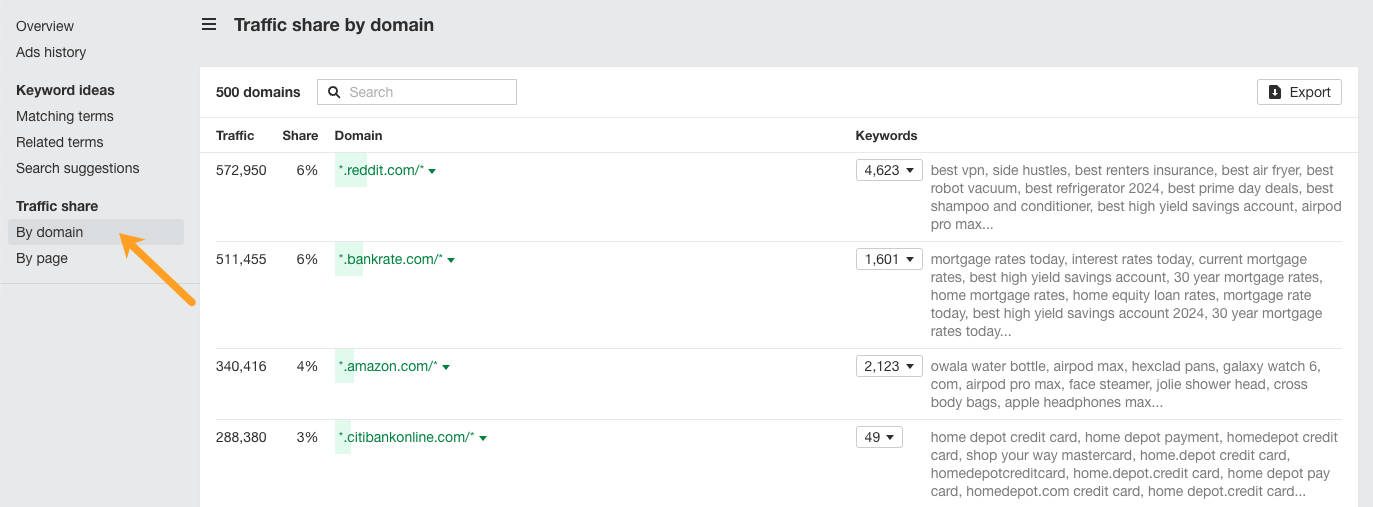Image resolution: width=1373 pixels, height=507 pixels.
Task: Expand the dropdown arrow next to citibankonline.com
Action: (483, 438)
